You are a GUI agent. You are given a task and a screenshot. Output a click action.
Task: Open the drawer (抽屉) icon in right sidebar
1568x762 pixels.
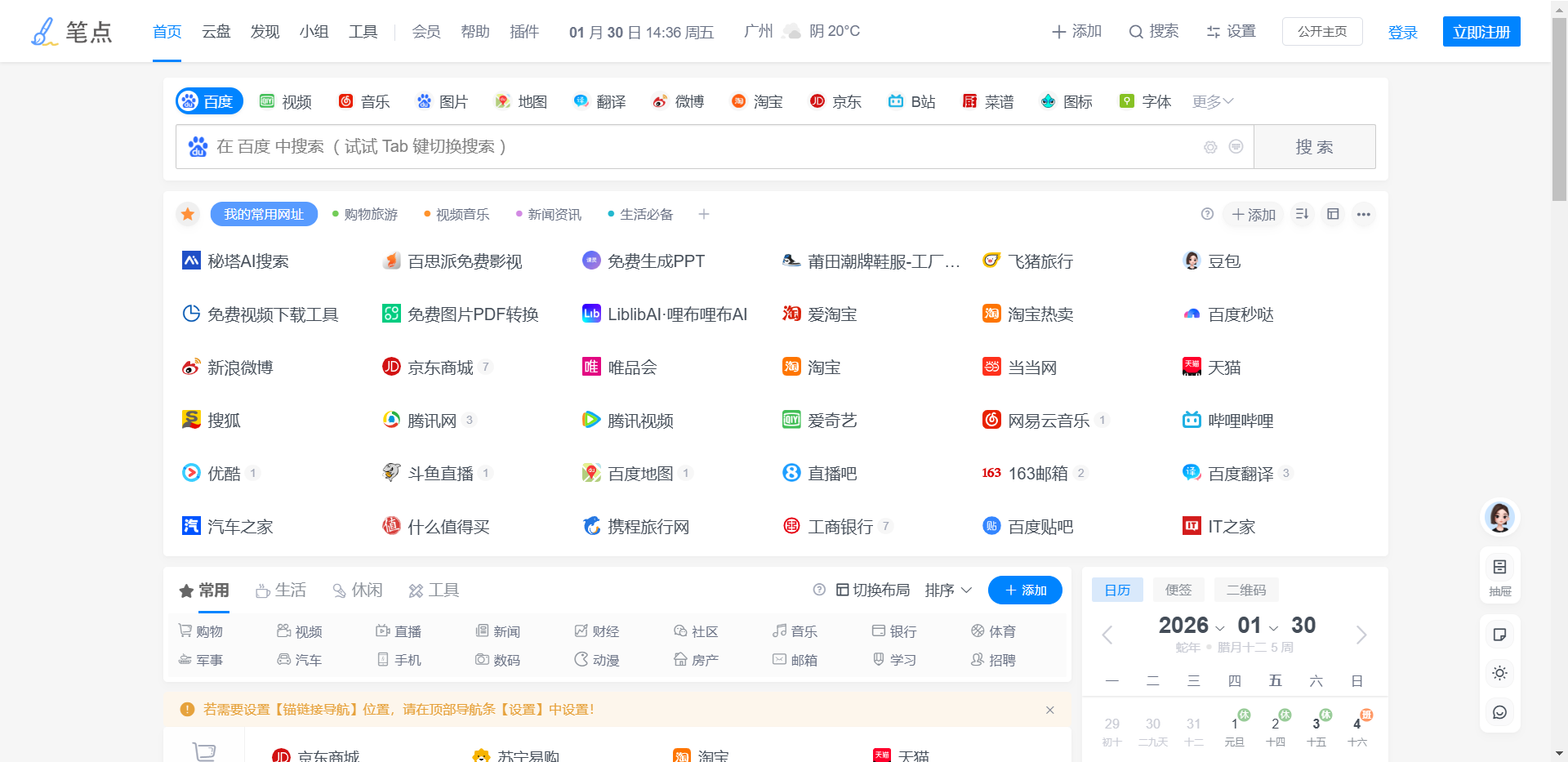pyautogui.click(x=1499, y=568)
